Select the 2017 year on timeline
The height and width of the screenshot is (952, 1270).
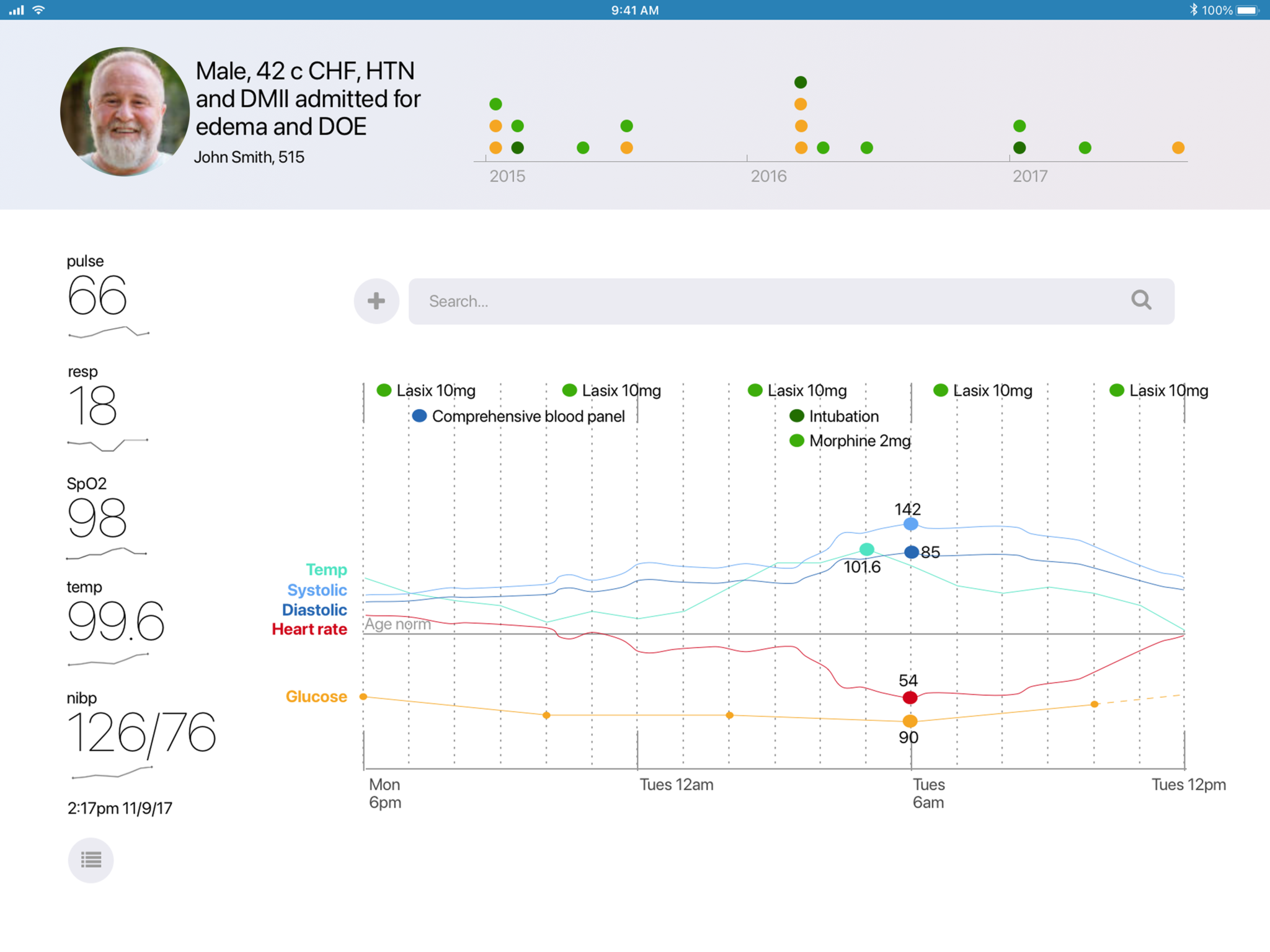click(x=1030, y=176)
